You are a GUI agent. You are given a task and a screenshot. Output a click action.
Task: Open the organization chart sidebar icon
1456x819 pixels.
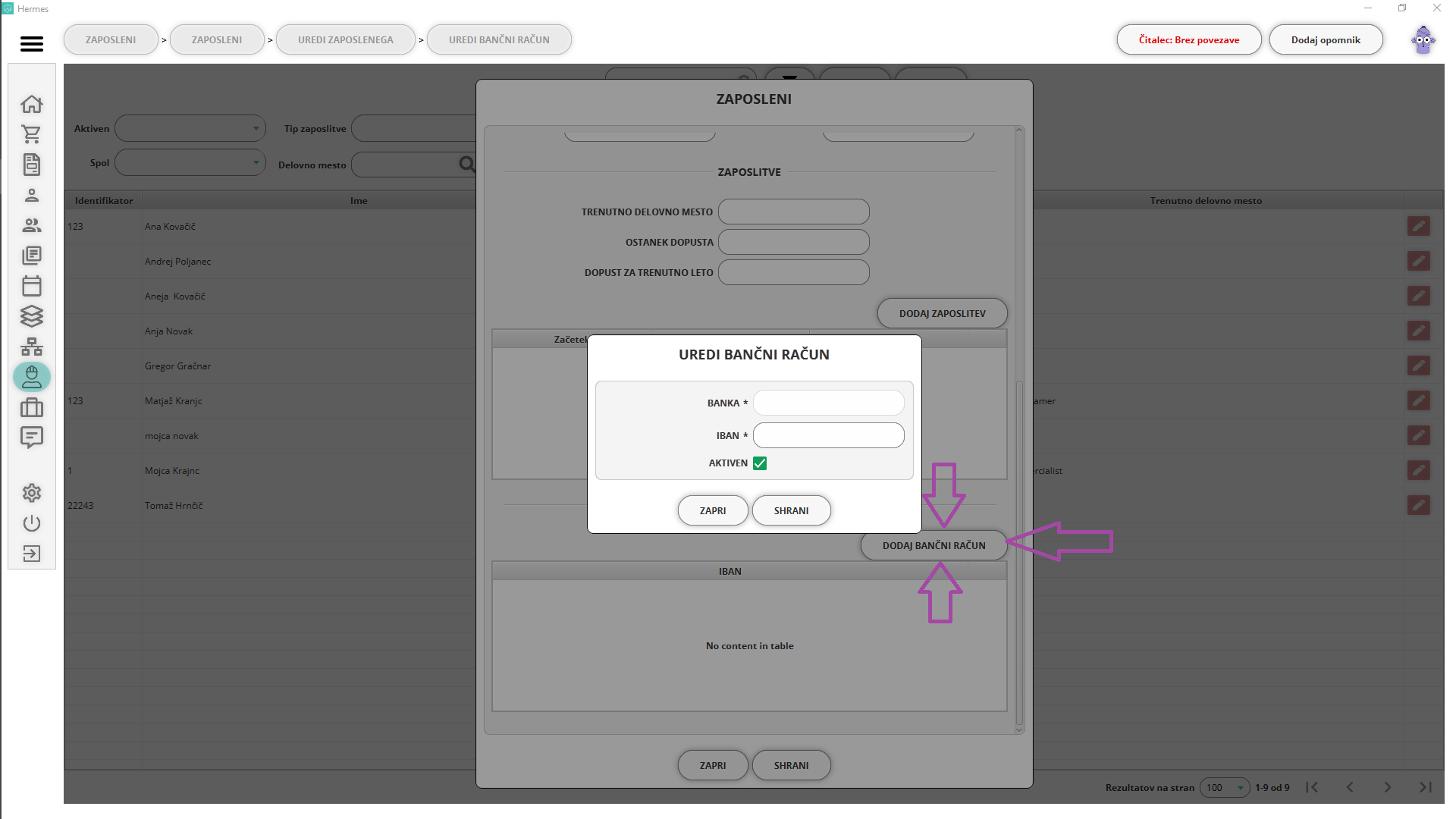(32, 347)
